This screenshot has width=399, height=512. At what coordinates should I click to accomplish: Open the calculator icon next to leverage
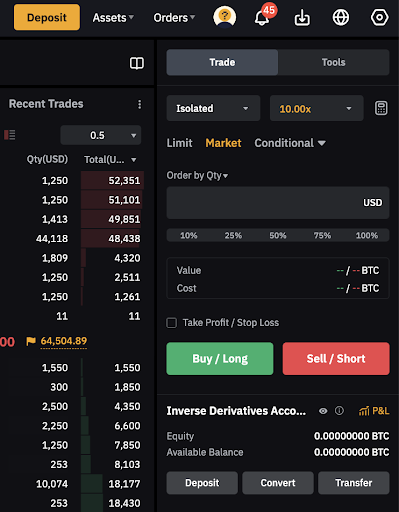(381, 108)
